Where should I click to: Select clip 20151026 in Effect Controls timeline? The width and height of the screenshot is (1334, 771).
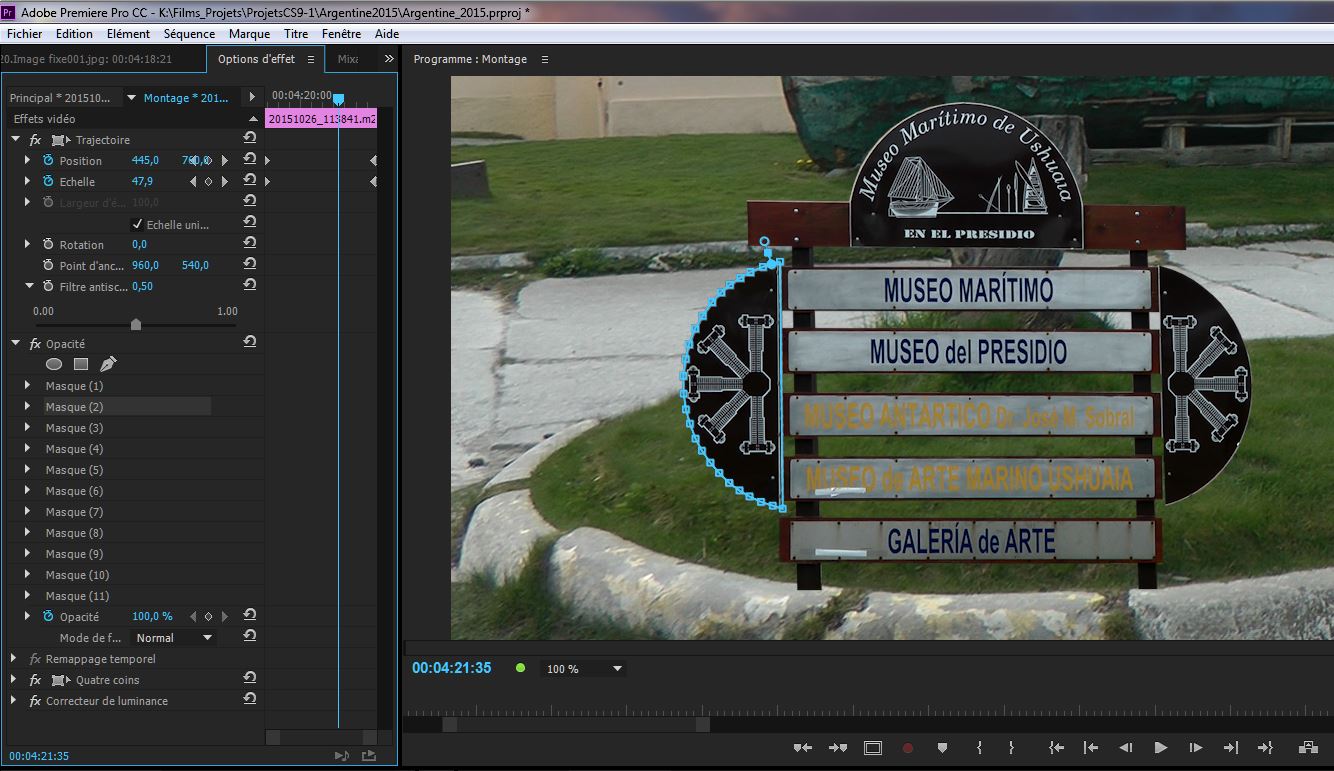(x=321, y=118)
